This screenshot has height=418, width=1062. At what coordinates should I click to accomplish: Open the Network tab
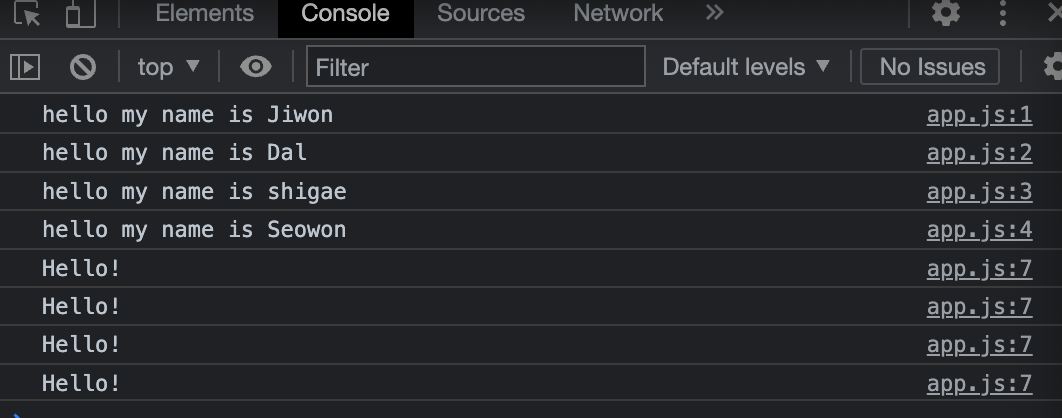[618, 14]
